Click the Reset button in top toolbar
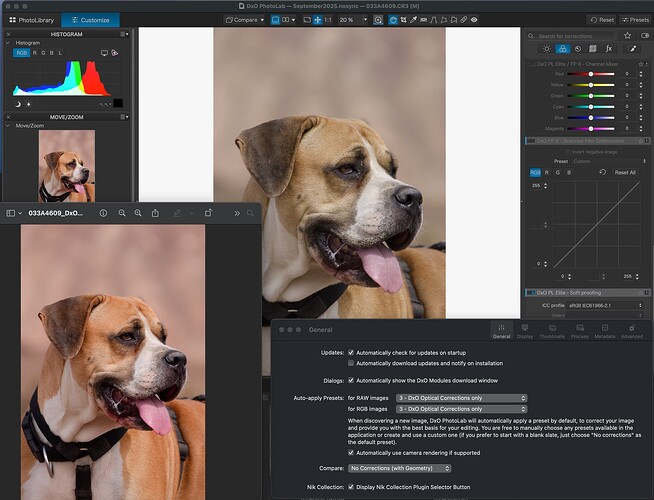654x500 pixels. coord(601,20)
